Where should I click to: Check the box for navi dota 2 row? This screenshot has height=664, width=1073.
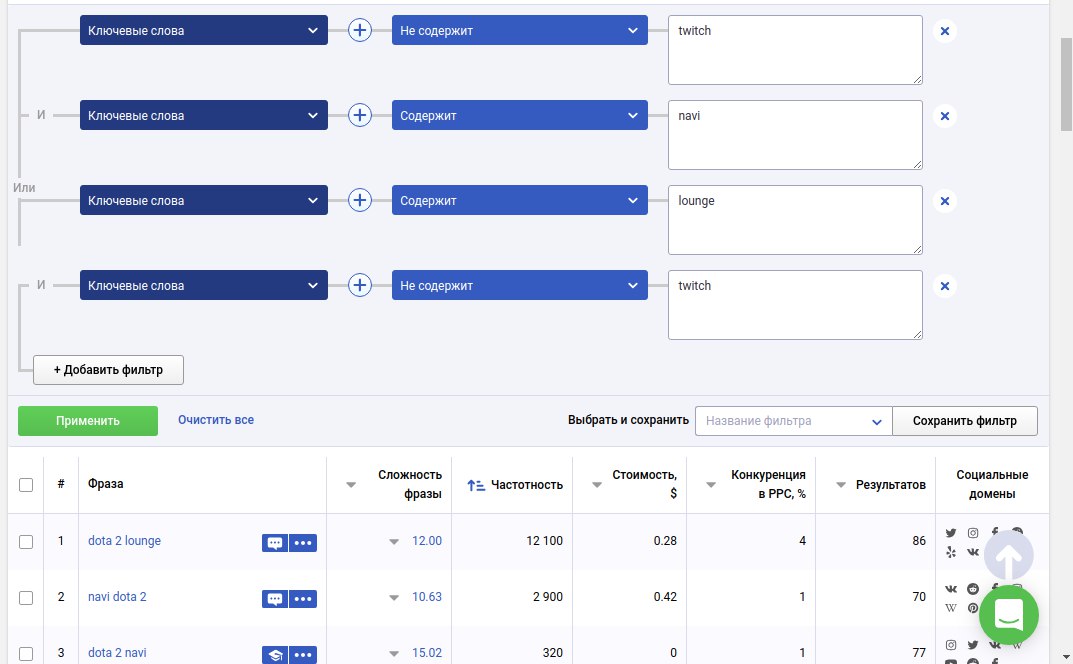click(x=26, y=598)
